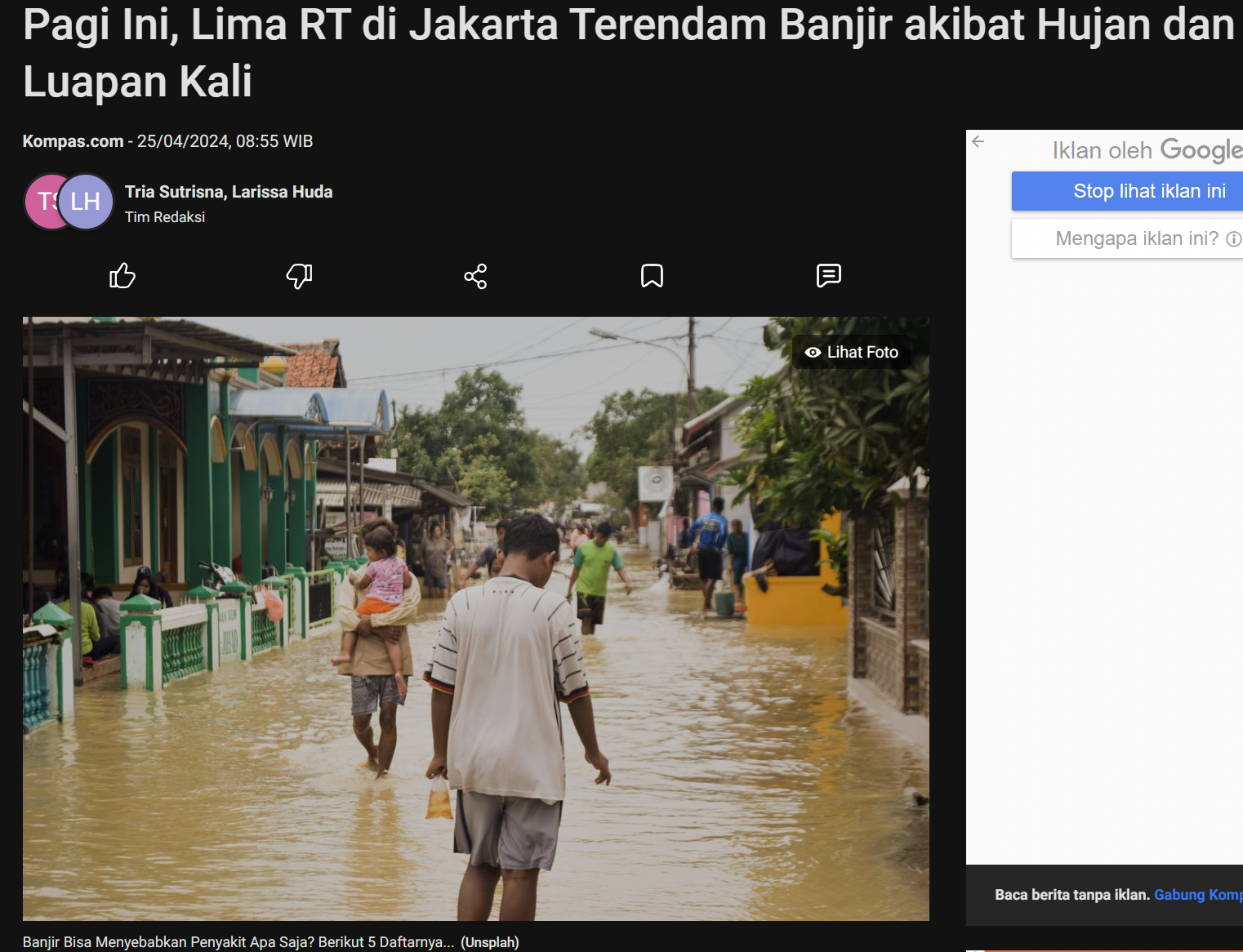Click the LH author avatar
Image resolution: width=1243 pixels, height=952 pixels.
pyautogui.click(x=86, y=202)
